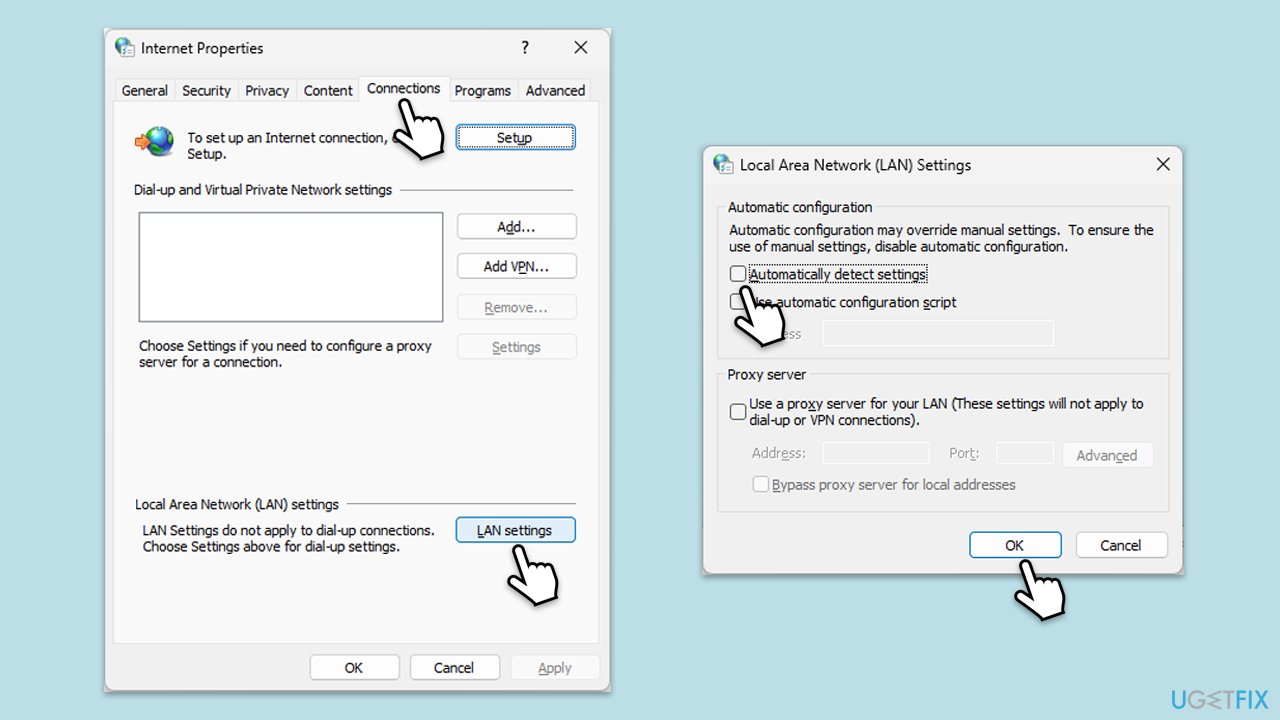The width and height of the screenshot is (1280, 720).
Task: Open the Programs tab
Action: coord(483,90)
